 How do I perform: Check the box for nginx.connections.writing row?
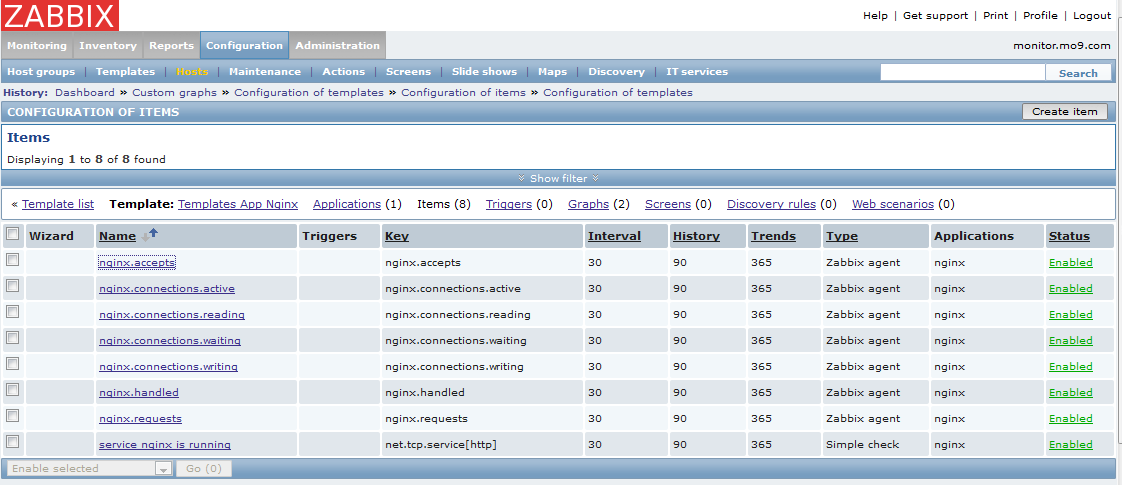click(x=12, y=364)
